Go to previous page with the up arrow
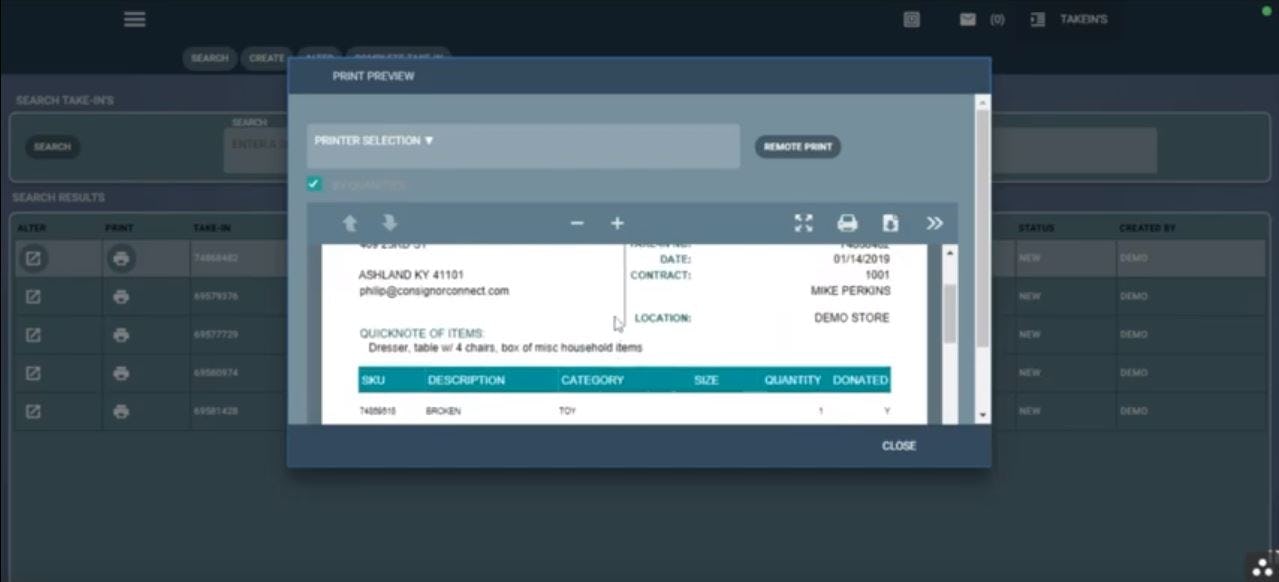 point(352,223)
